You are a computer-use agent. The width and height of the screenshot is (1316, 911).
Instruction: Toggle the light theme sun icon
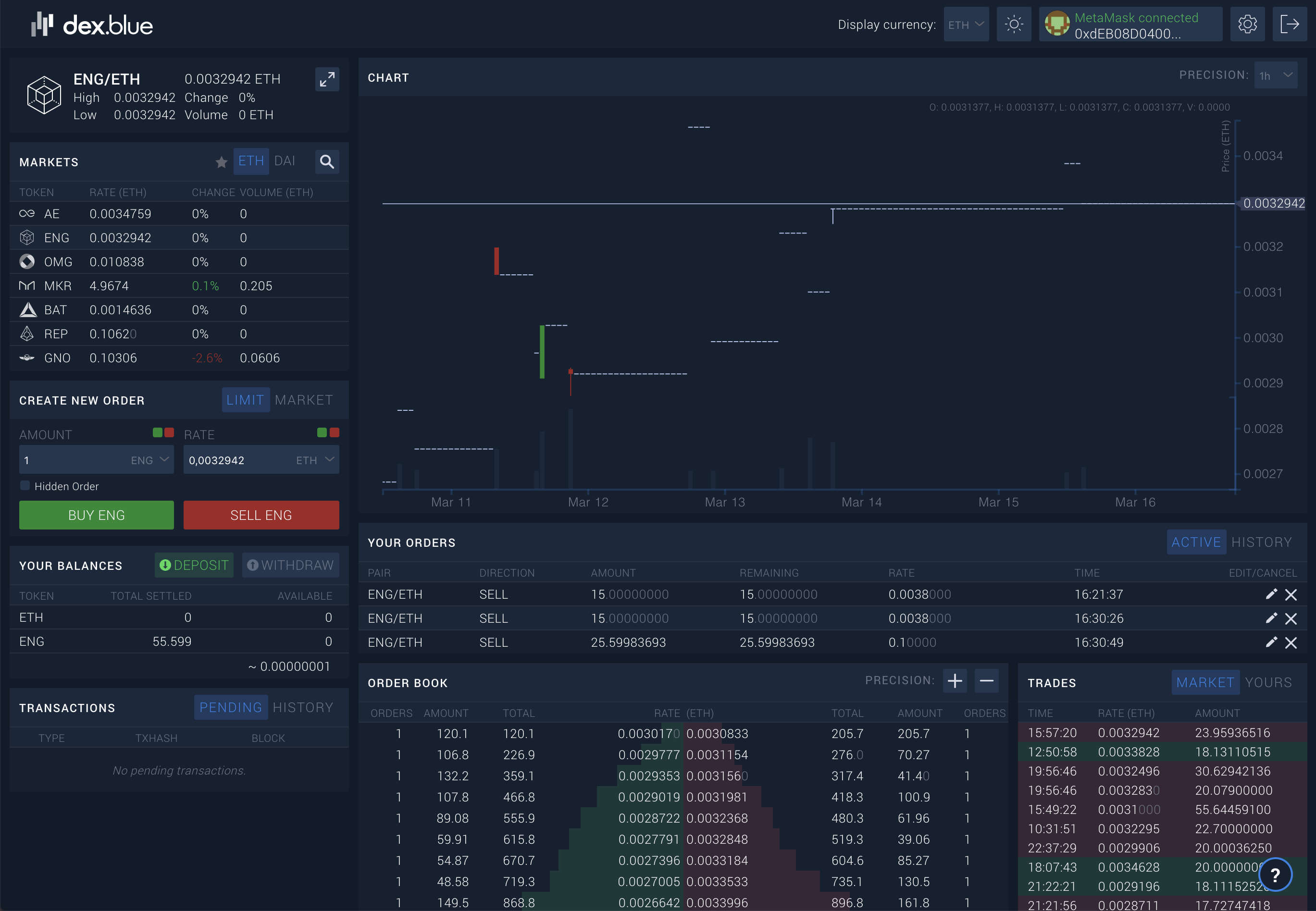pyautogui.click(x=1014, y=24)
